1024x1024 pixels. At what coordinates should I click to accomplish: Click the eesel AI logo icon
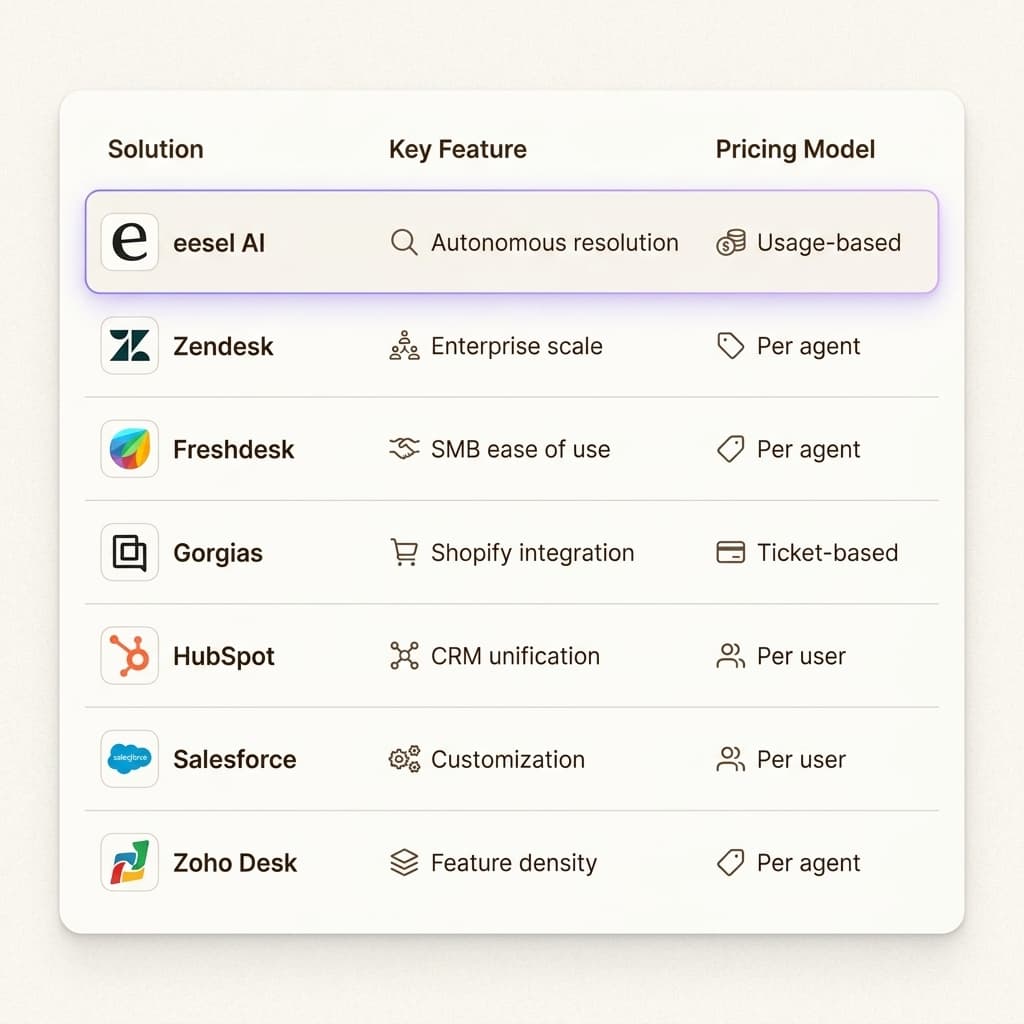coord(129,242)
